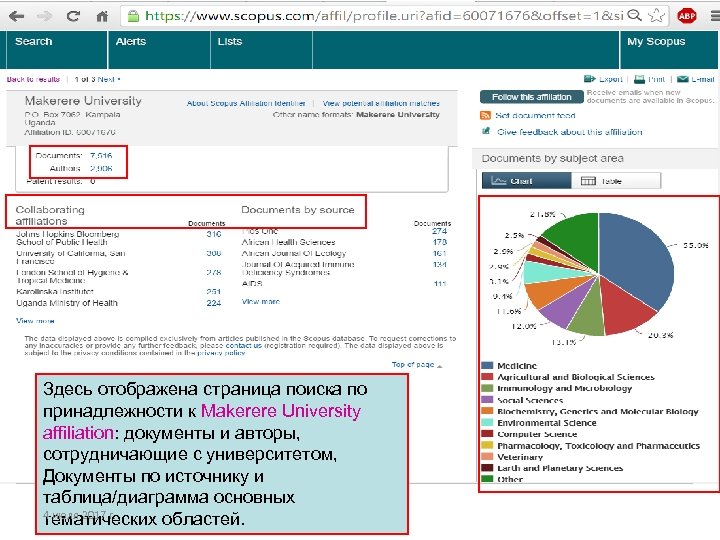Click View more under Documents by source
Viewport: 720px width, 540px height.
tap(261, 302)
